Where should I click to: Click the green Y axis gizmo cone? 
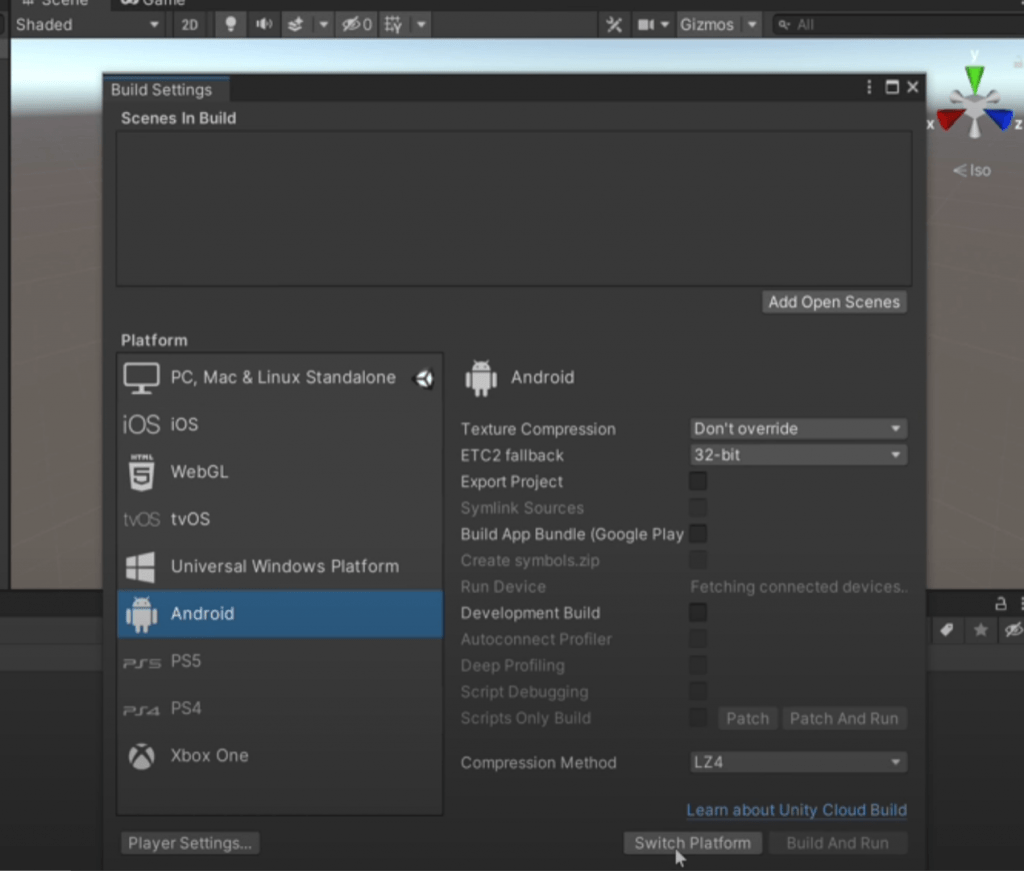(975, 78)
